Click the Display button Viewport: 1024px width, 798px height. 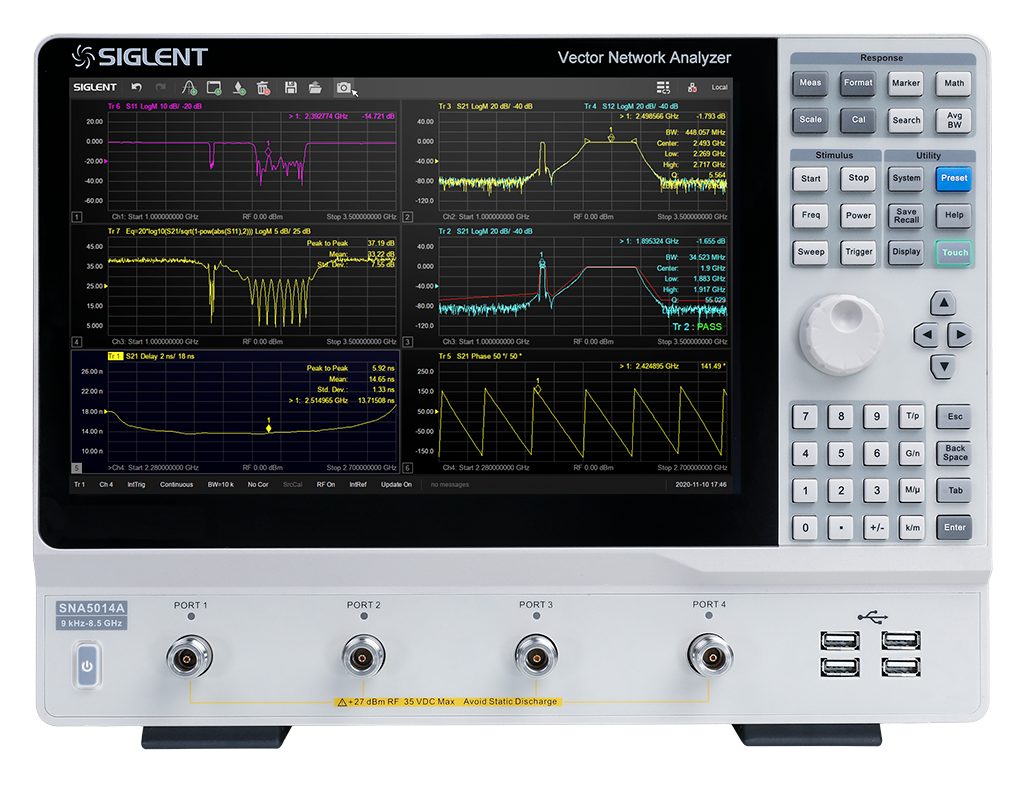[906, 251]
